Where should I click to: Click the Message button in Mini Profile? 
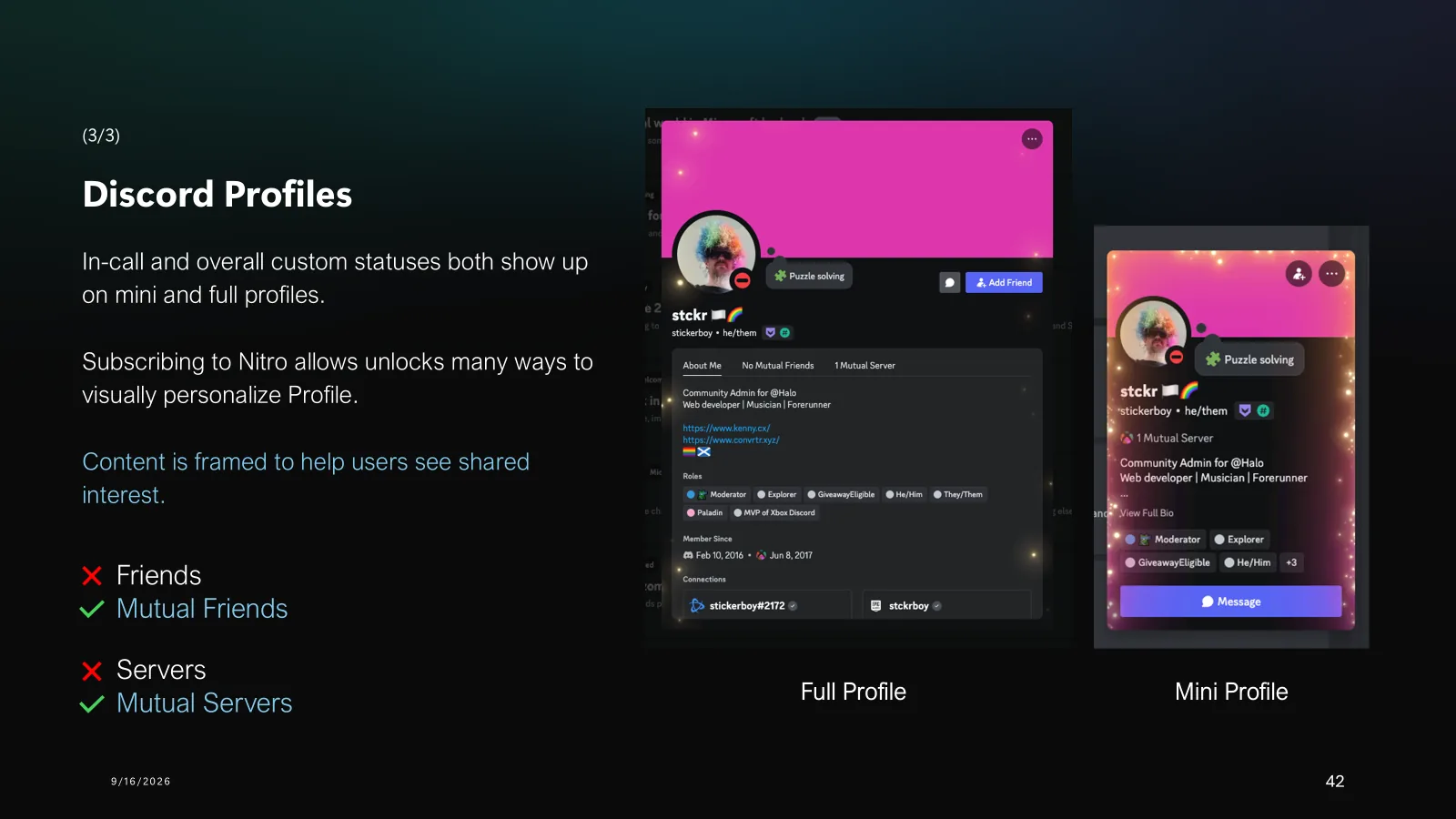[x=1230, y=602]
